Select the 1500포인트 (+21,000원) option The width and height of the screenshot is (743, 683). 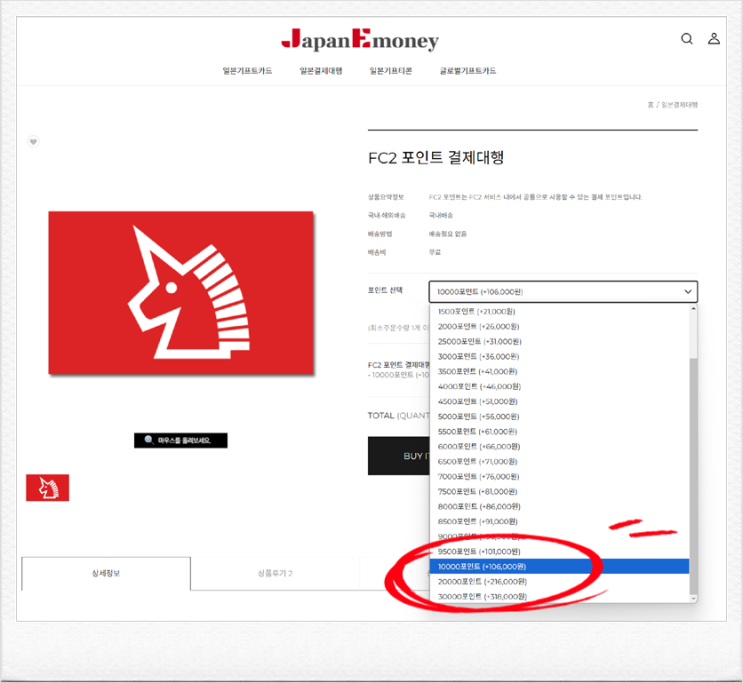559,311
